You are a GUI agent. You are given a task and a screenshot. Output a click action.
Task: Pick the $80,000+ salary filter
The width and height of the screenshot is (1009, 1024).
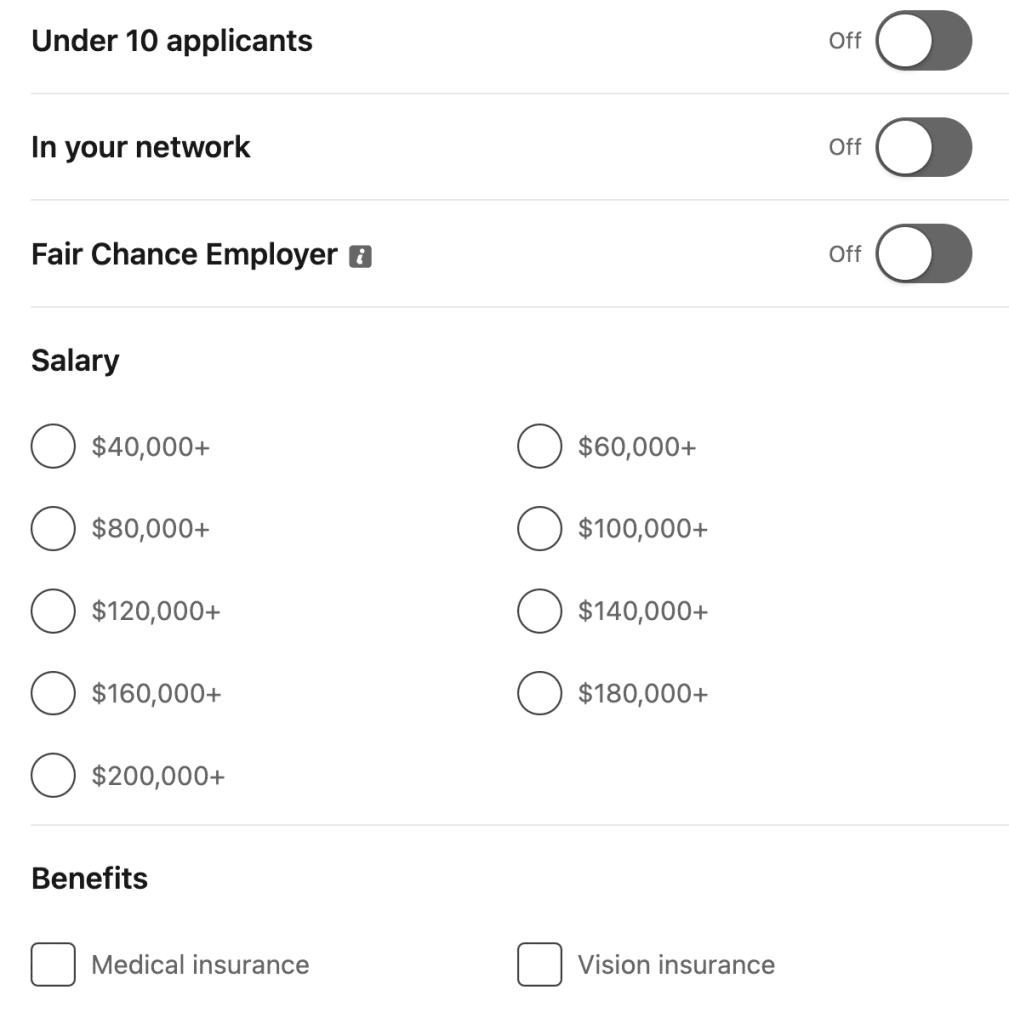[x=53, y=529]
